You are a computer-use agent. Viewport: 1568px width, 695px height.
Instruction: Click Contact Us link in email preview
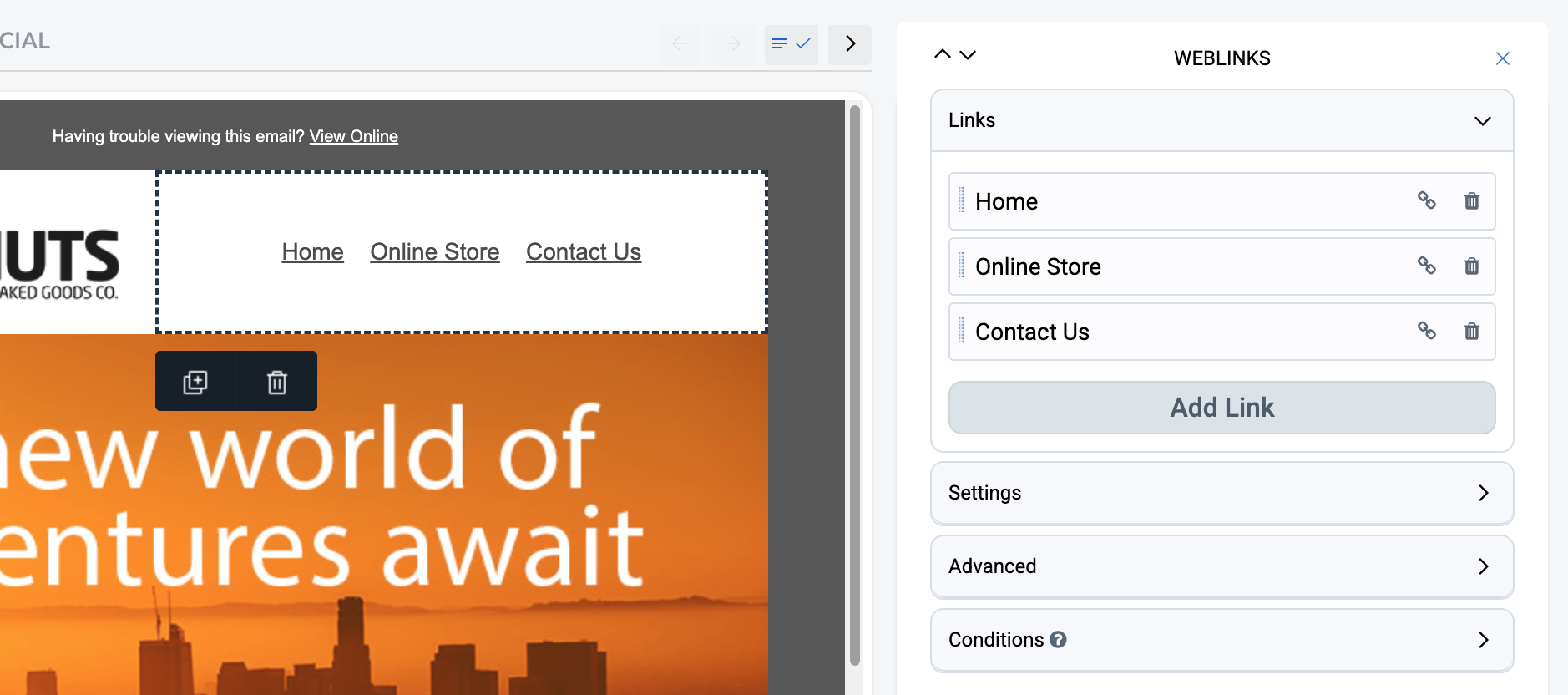584,251
